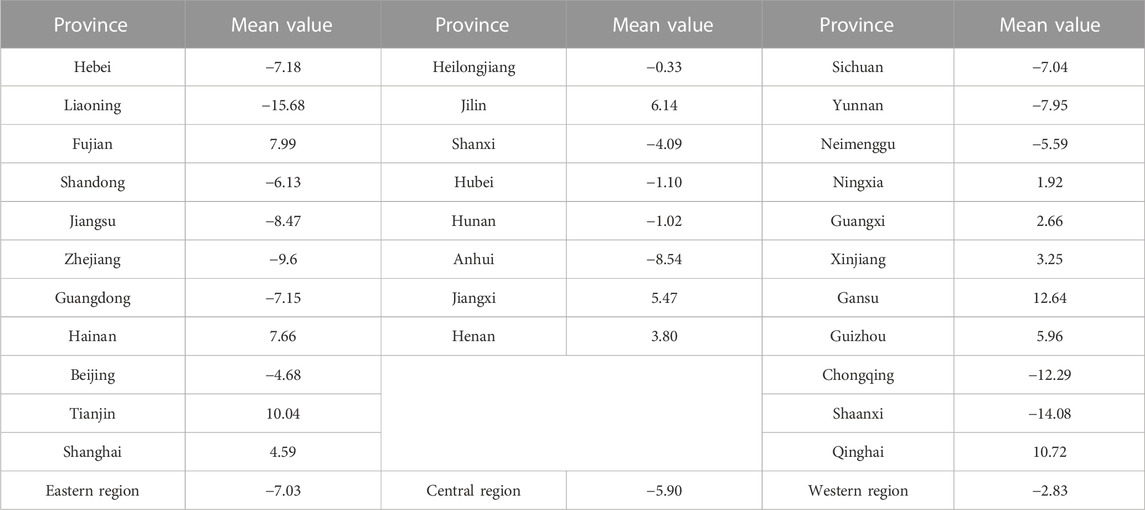Viewport: 1145px width, 510px height.
Task: Select the Anhui province cell
Action: (472, 259)
